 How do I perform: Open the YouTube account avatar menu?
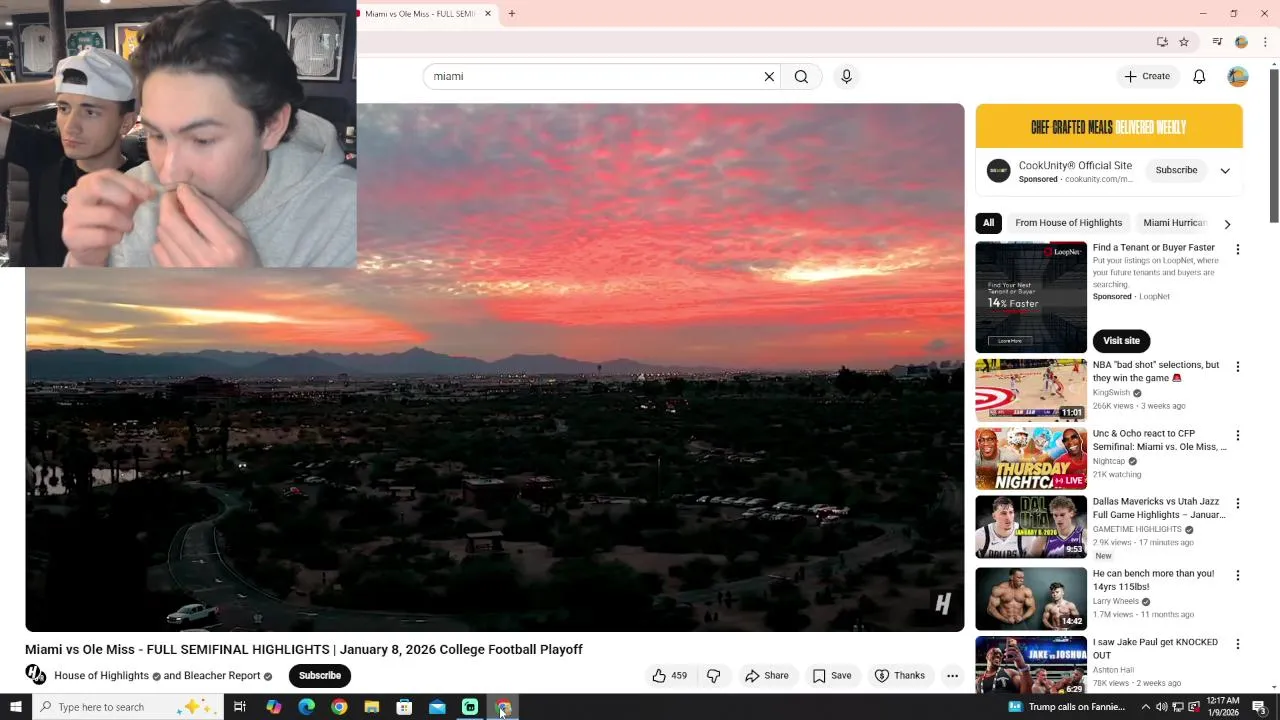(x=1238, y=76)
